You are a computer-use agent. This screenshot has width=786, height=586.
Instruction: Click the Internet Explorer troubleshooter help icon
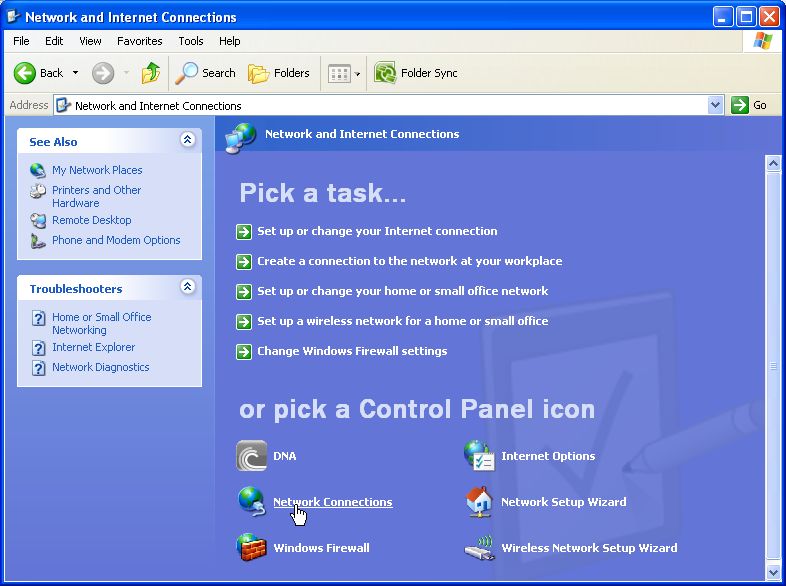[39, 348]
